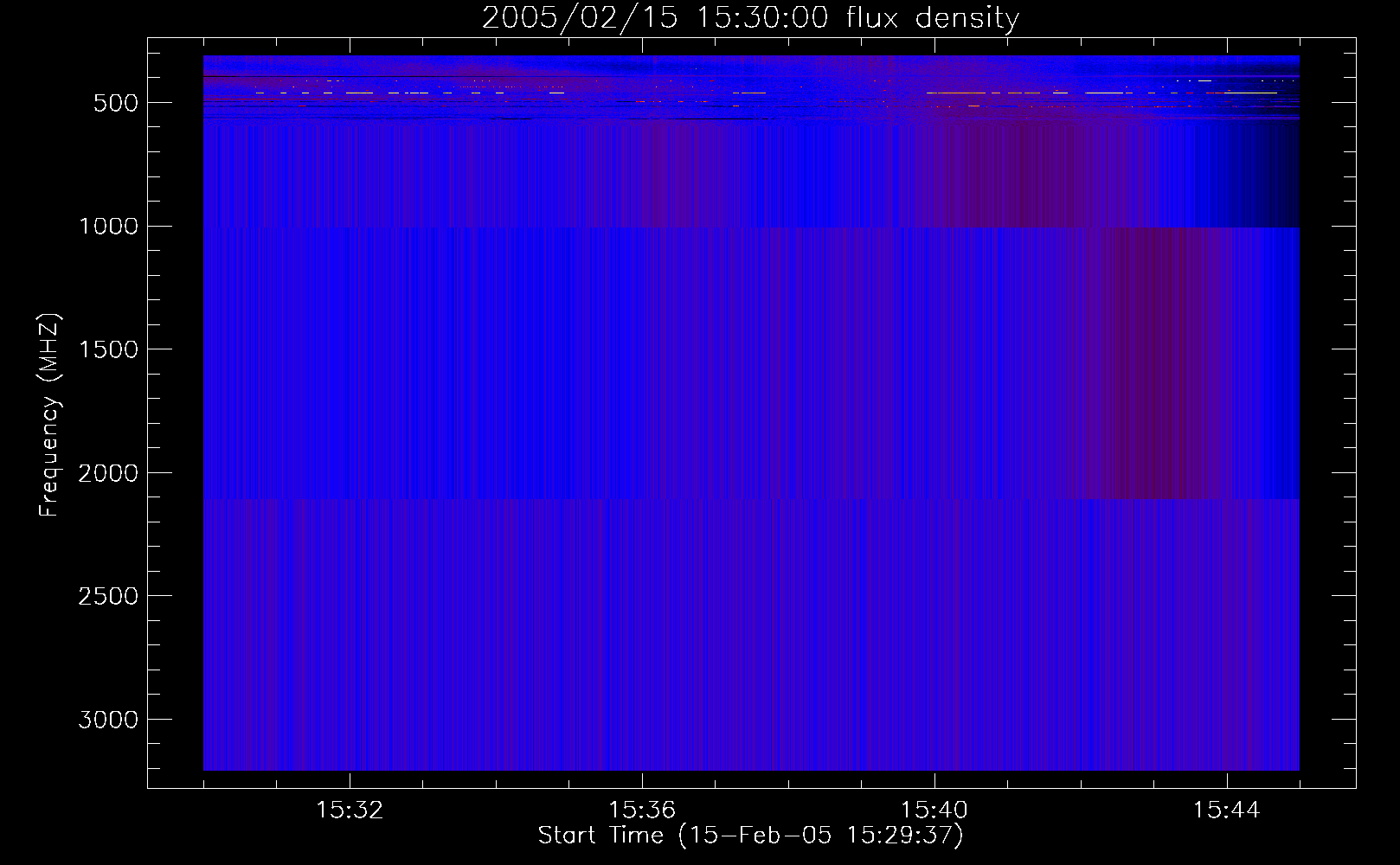
Task: Click the 15:32 time tick label
Action: coord(350,811)
